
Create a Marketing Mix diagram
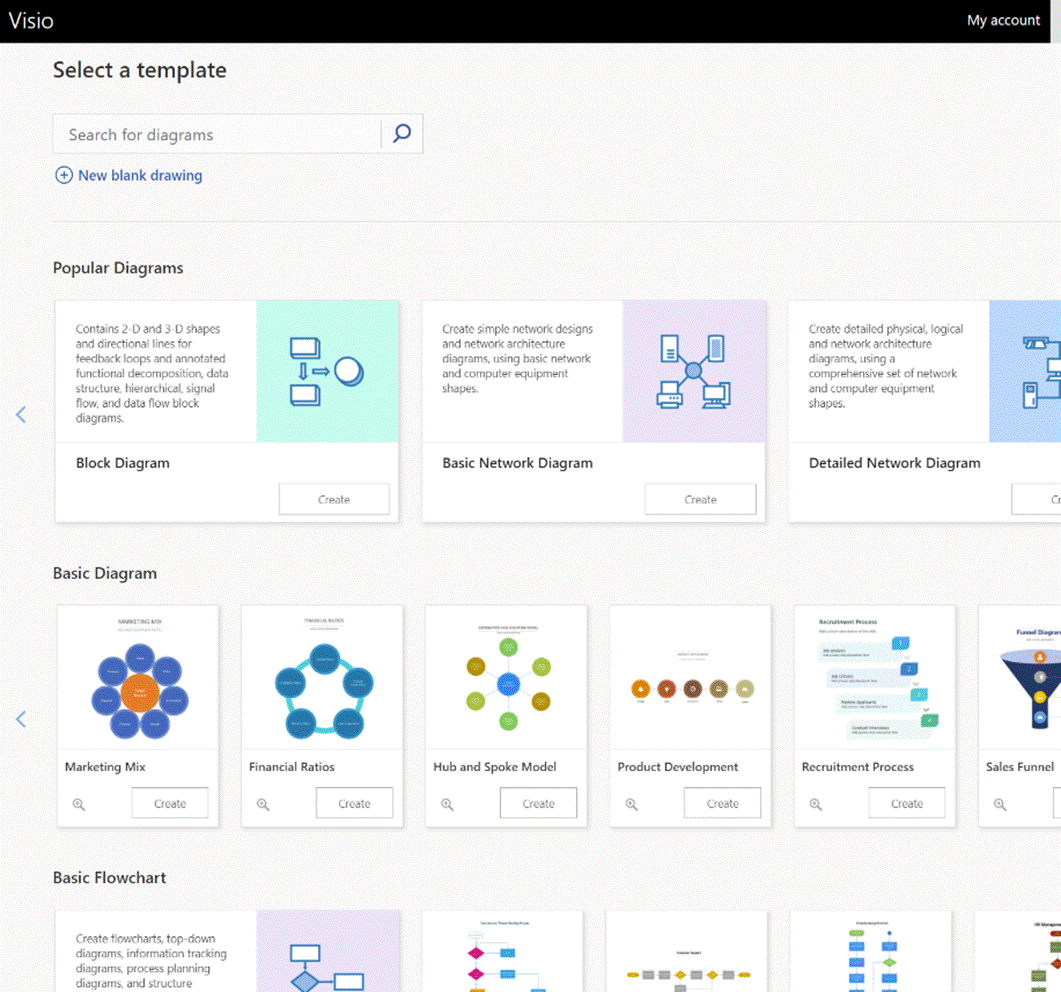coord(170,803)
